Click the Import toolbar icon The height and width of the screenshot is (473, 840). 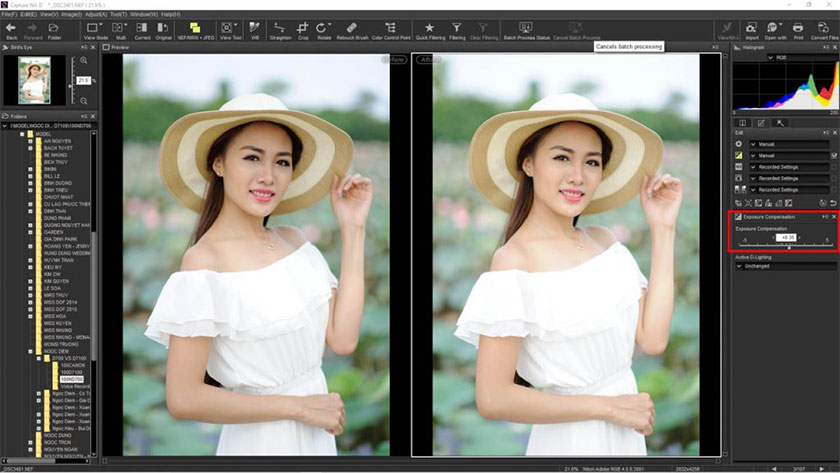[x=751, y=28]
